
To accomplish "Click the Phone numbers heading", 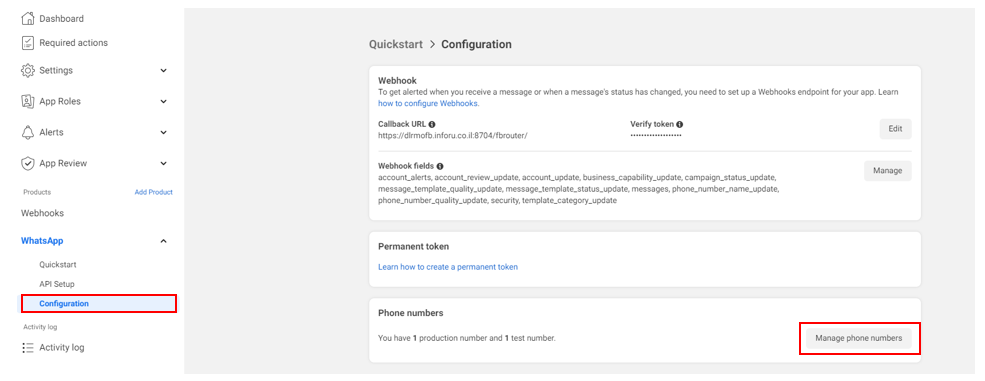I will coord(411,313).
